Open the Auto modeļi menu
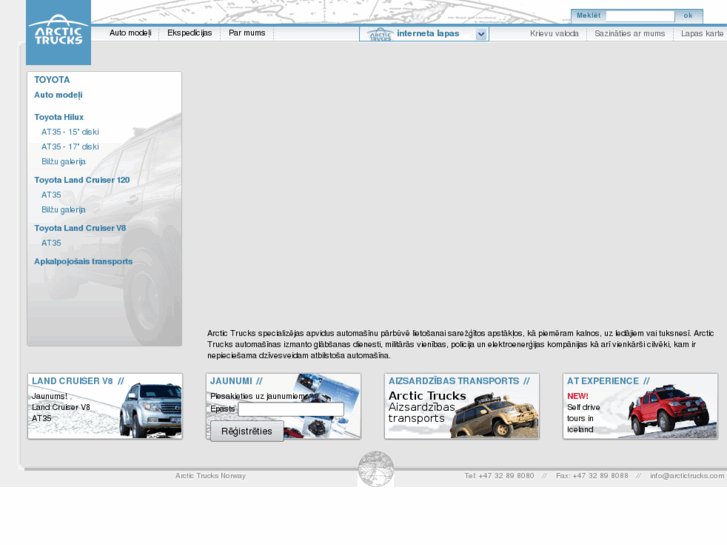 click(130, 33)
